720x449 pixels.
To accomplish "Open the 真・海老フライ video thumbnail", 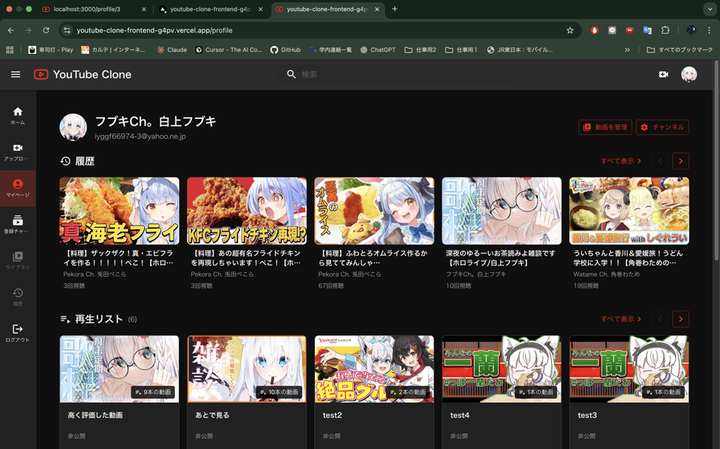I will [119, 211].
